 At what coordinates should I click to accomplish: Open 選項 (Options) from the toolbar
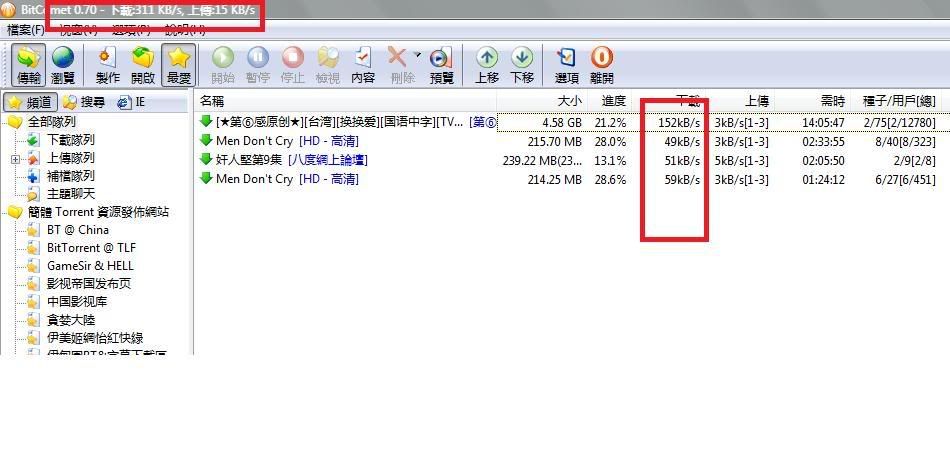[567, 64]
